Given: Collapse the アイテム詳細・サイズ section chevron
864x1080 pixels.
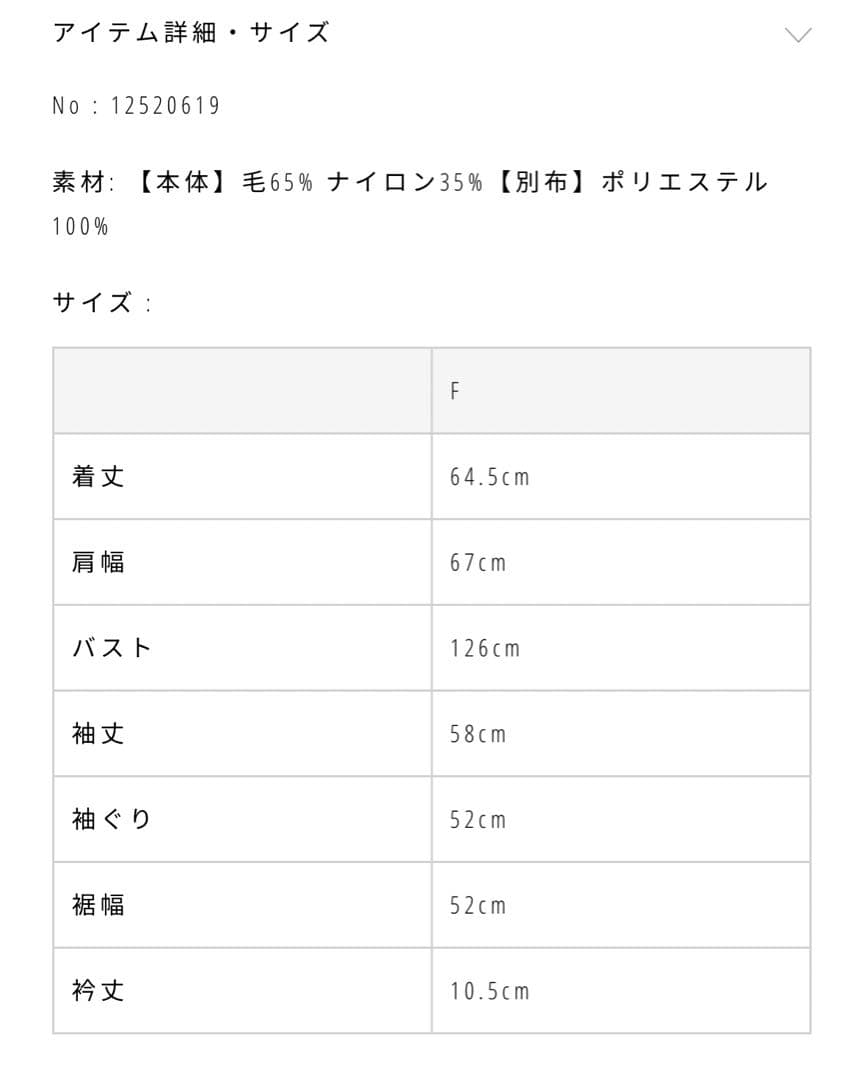Looking at the screenshot, I should coord(798,35).
